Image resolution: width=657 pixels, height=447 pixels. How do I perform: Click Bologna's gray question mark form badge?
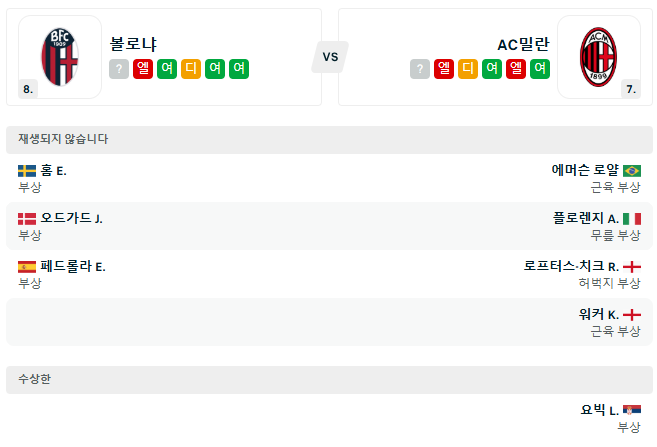[119, 69]
